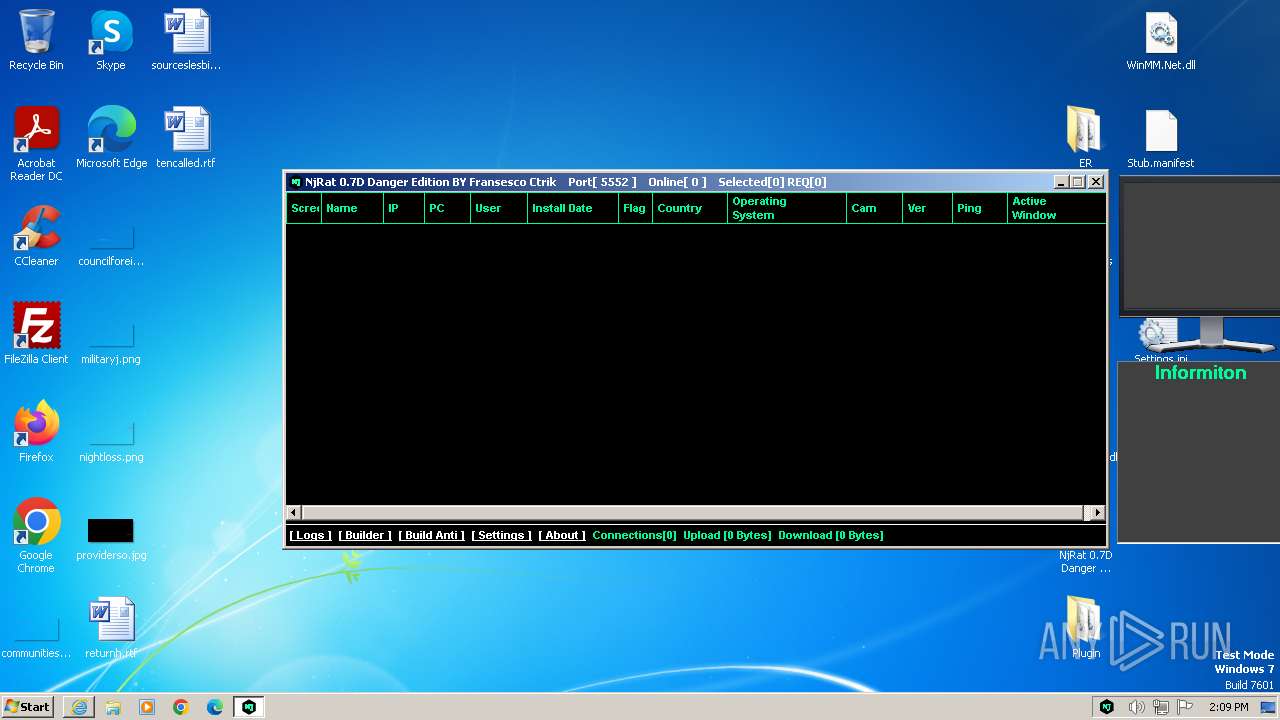Open providerso.jpg image file

tap(111, 540)
